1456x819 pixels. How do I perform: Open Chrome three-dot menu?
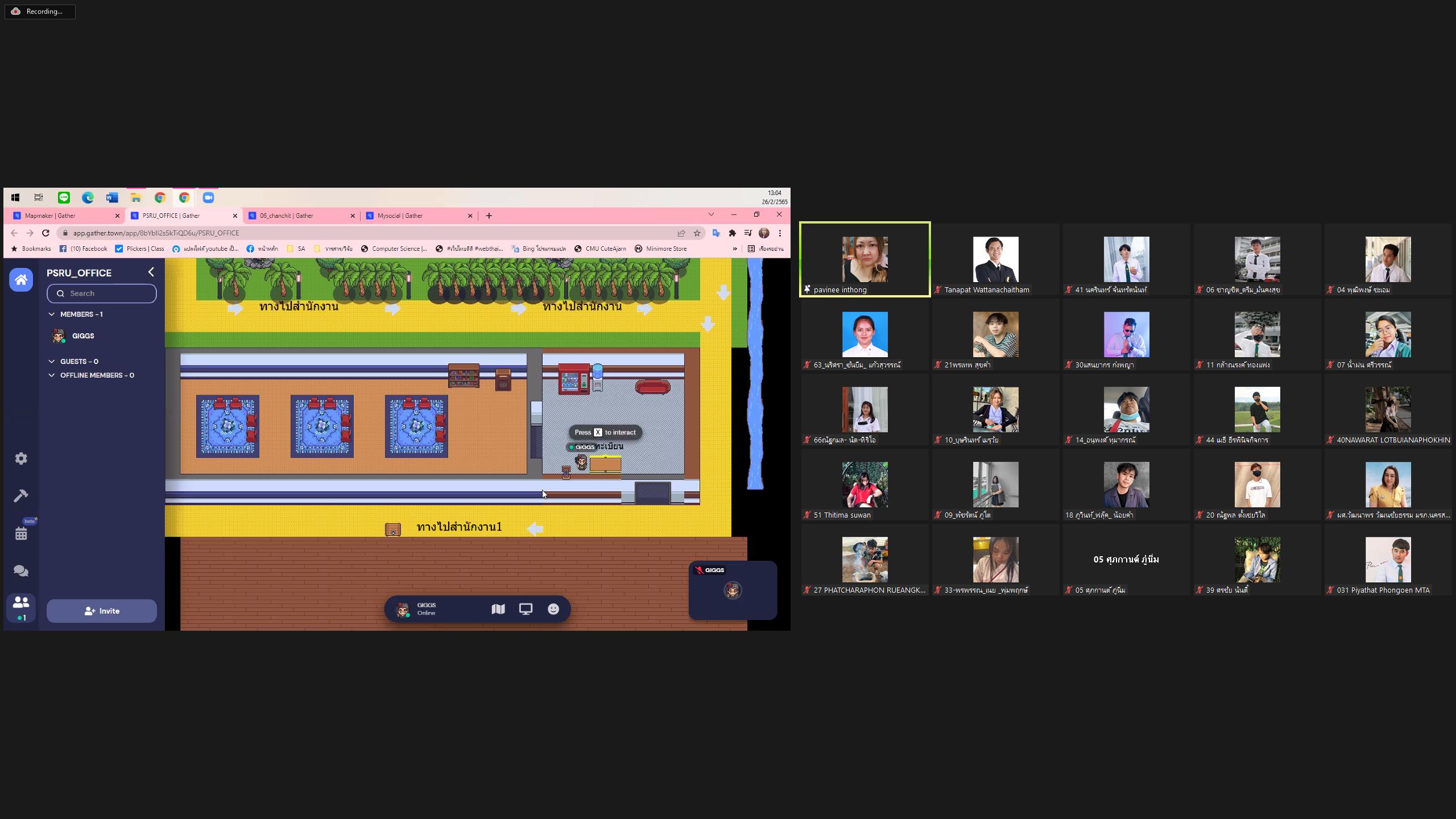[780, 233]
